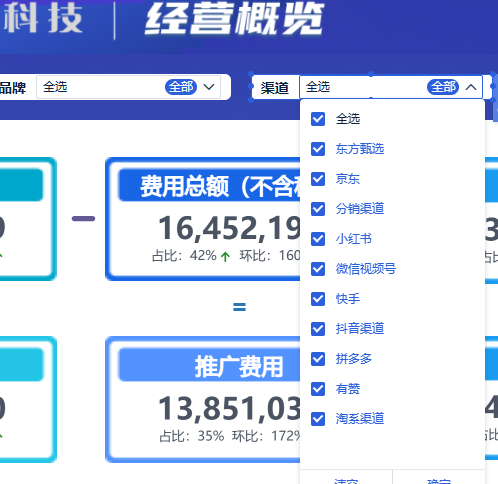Toggle the 快手 checkbox
This screenshot has height=484, width=498.
coord(318,299)
